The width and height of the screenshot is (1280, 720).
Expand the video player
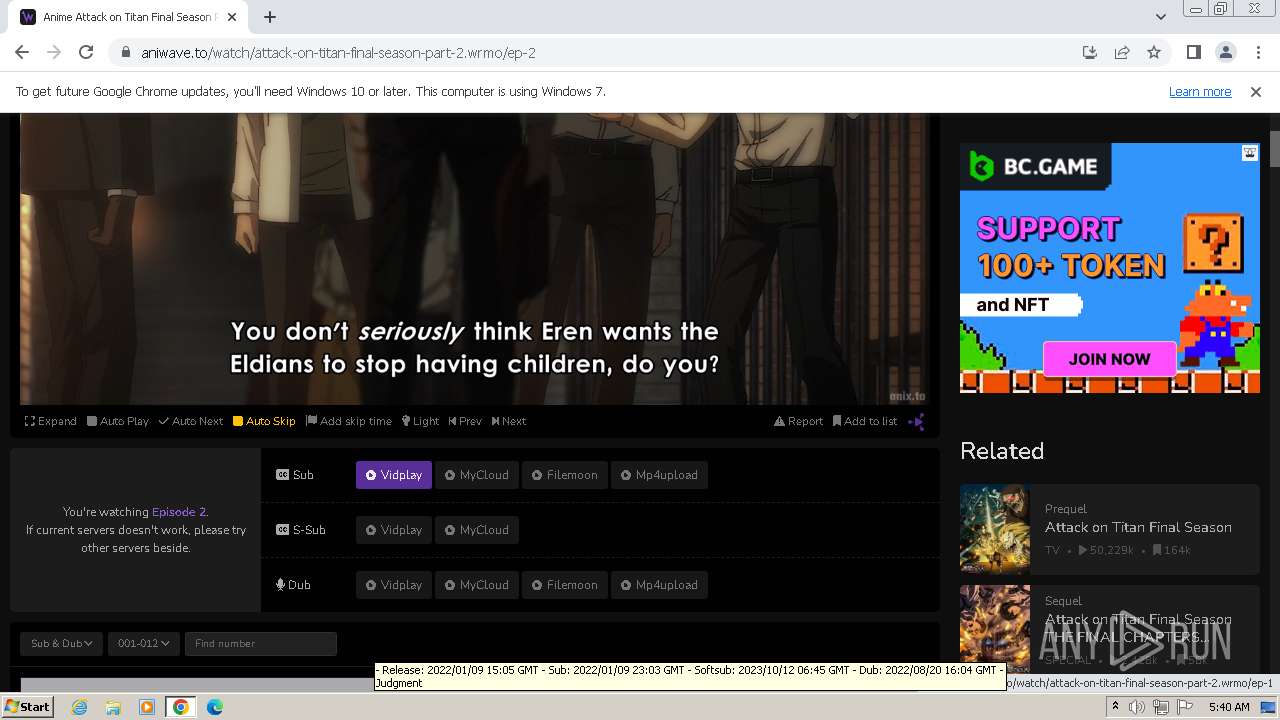pyautogui.click(x=51, y=421)
